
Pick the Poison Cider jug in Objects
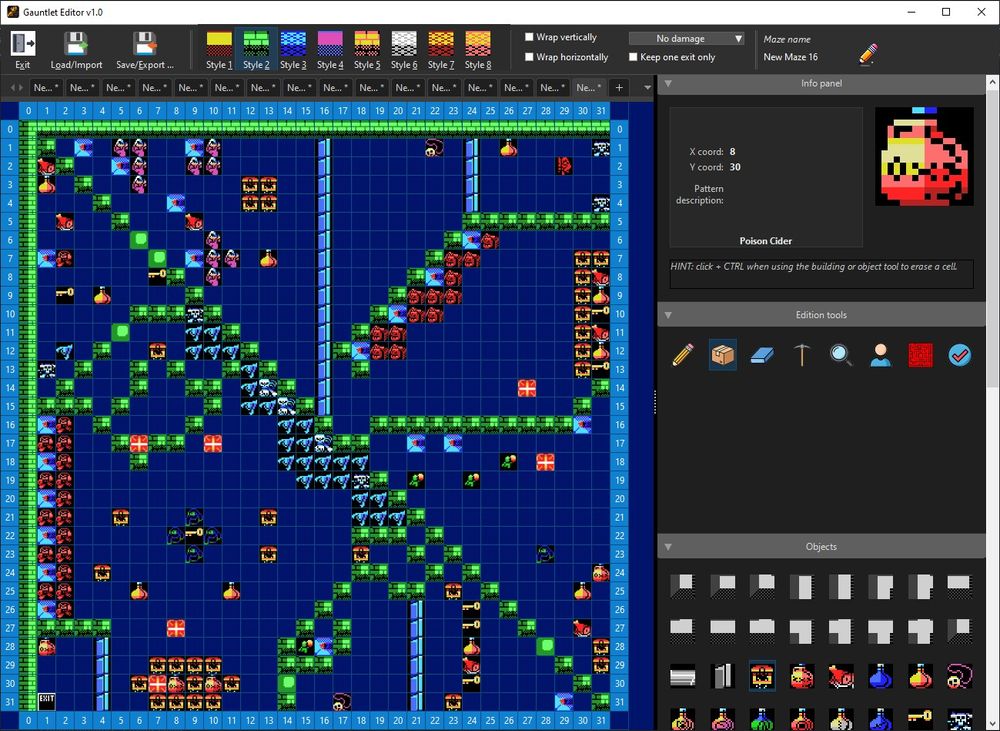click(802, 676)
